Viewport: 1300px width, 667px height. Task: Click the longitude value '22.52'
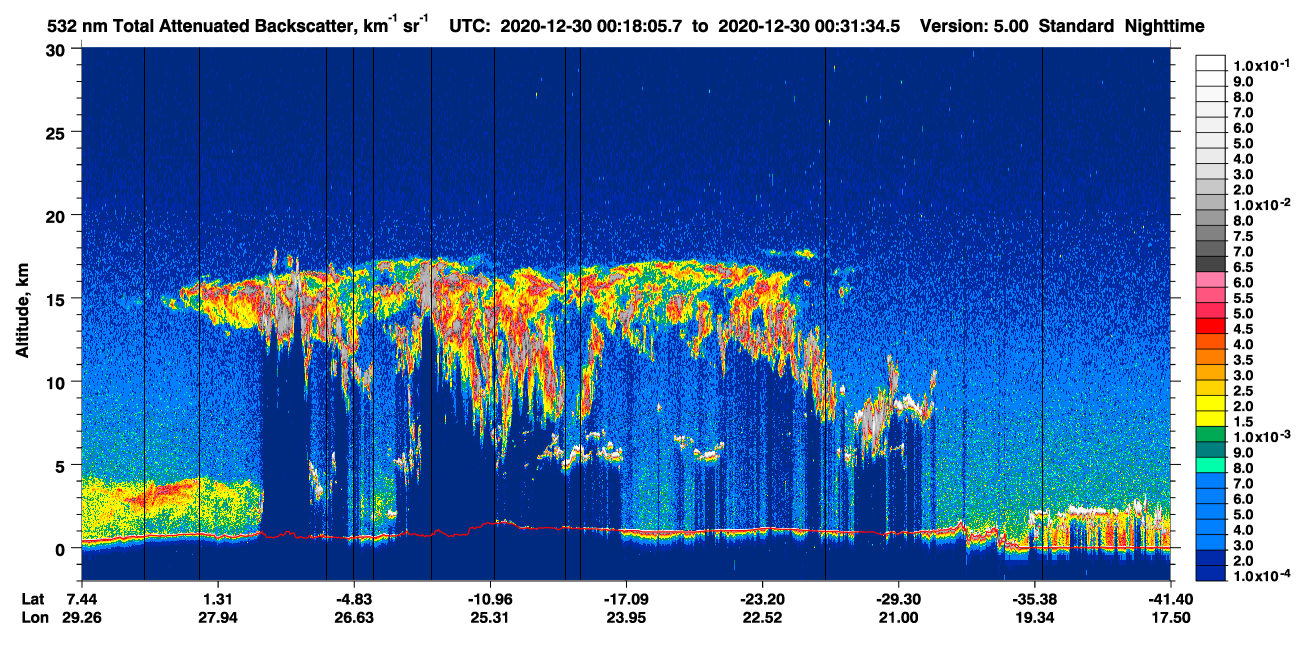coord(764,618)
